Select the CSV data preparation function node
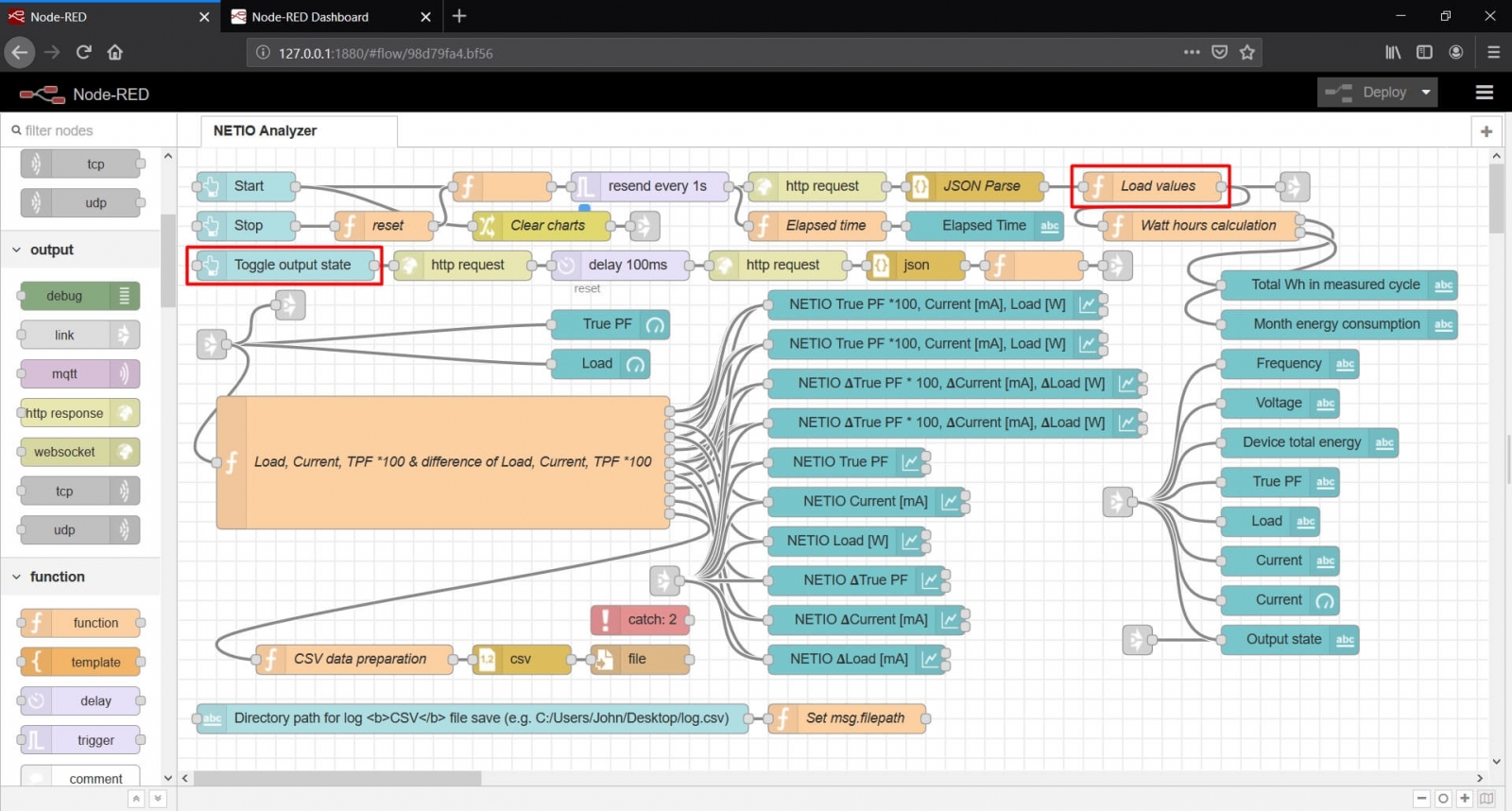The image size is (1512, 811). (x=354, y=659)
